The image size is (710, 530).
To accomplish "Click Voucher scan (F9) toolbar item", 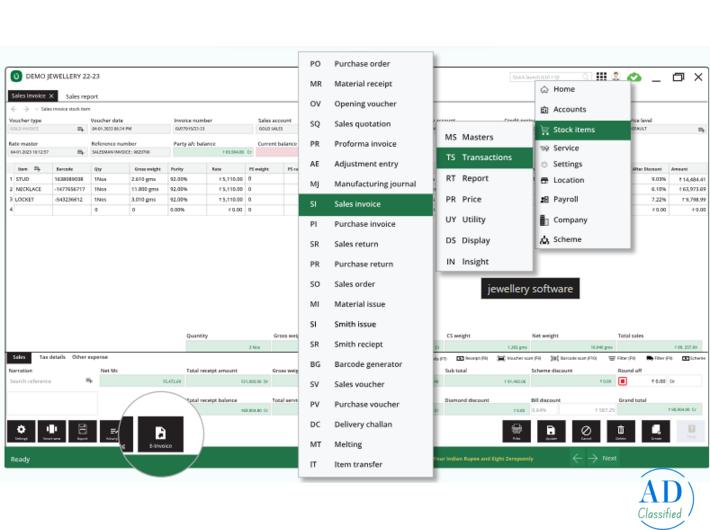I will [x=519, y=358].
